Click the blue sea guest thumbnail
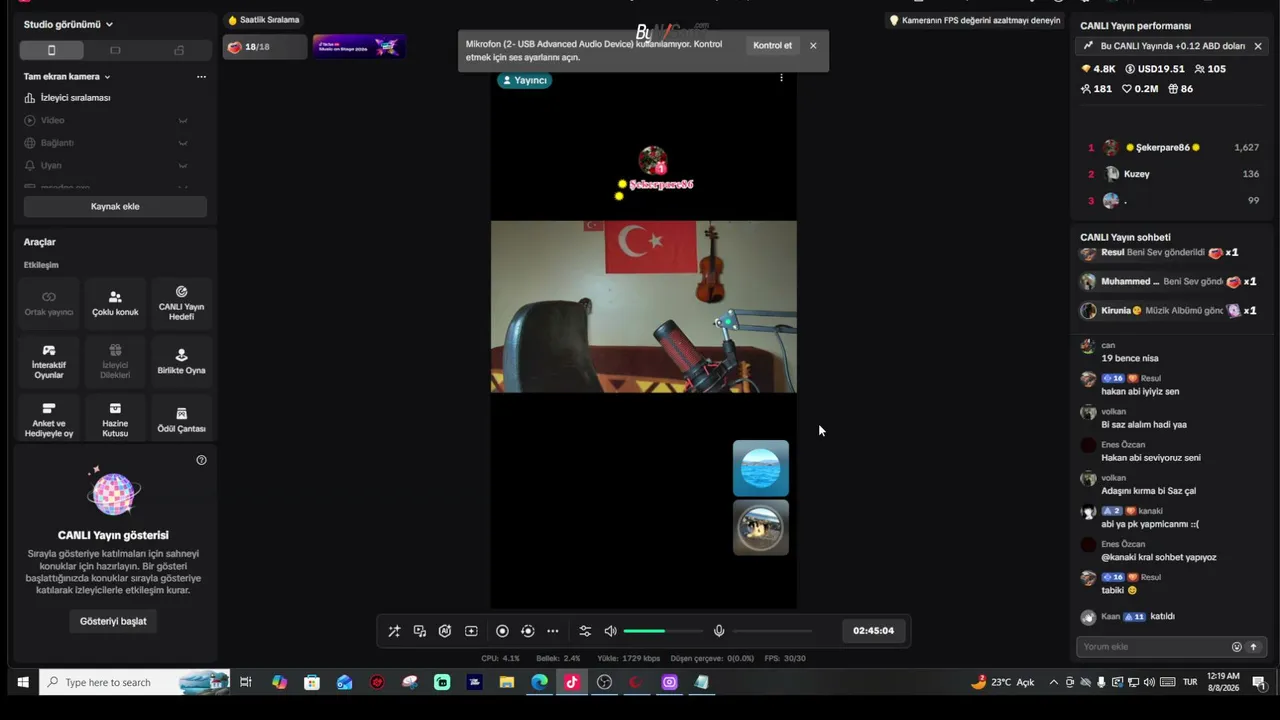 [761, 468]
